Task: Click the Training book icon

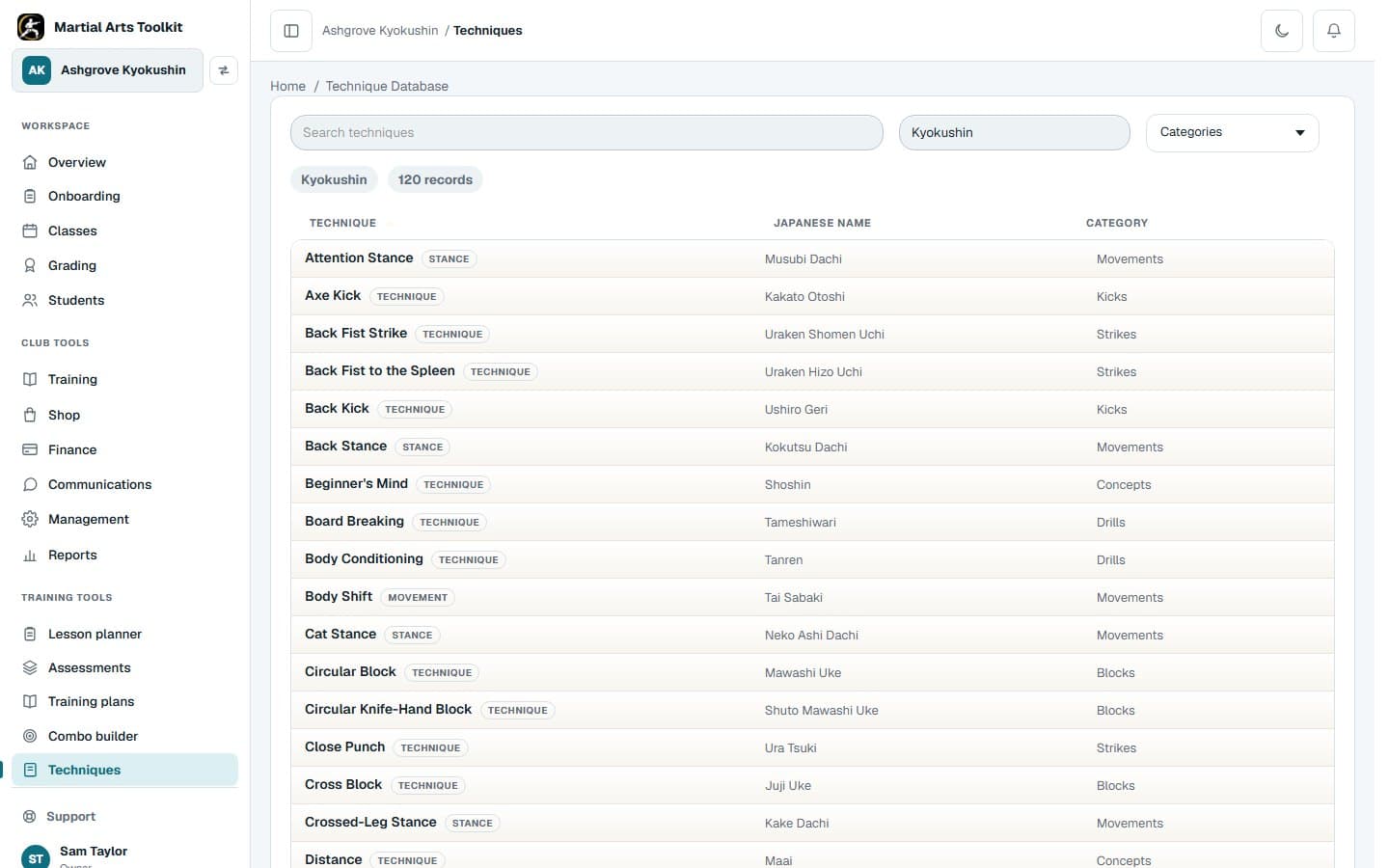Action: click(30, 379)
